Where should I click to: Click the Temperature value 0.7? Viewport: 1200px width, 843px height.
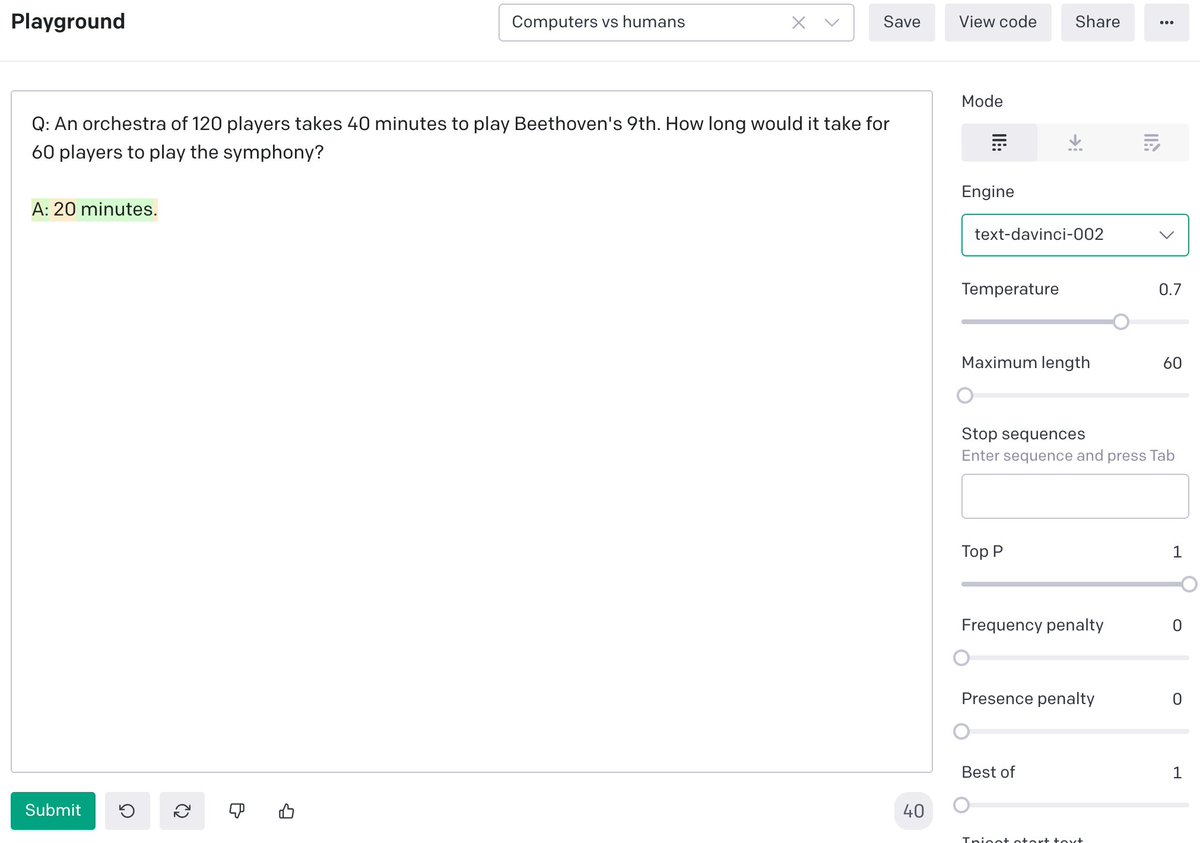coord(1170,289)
